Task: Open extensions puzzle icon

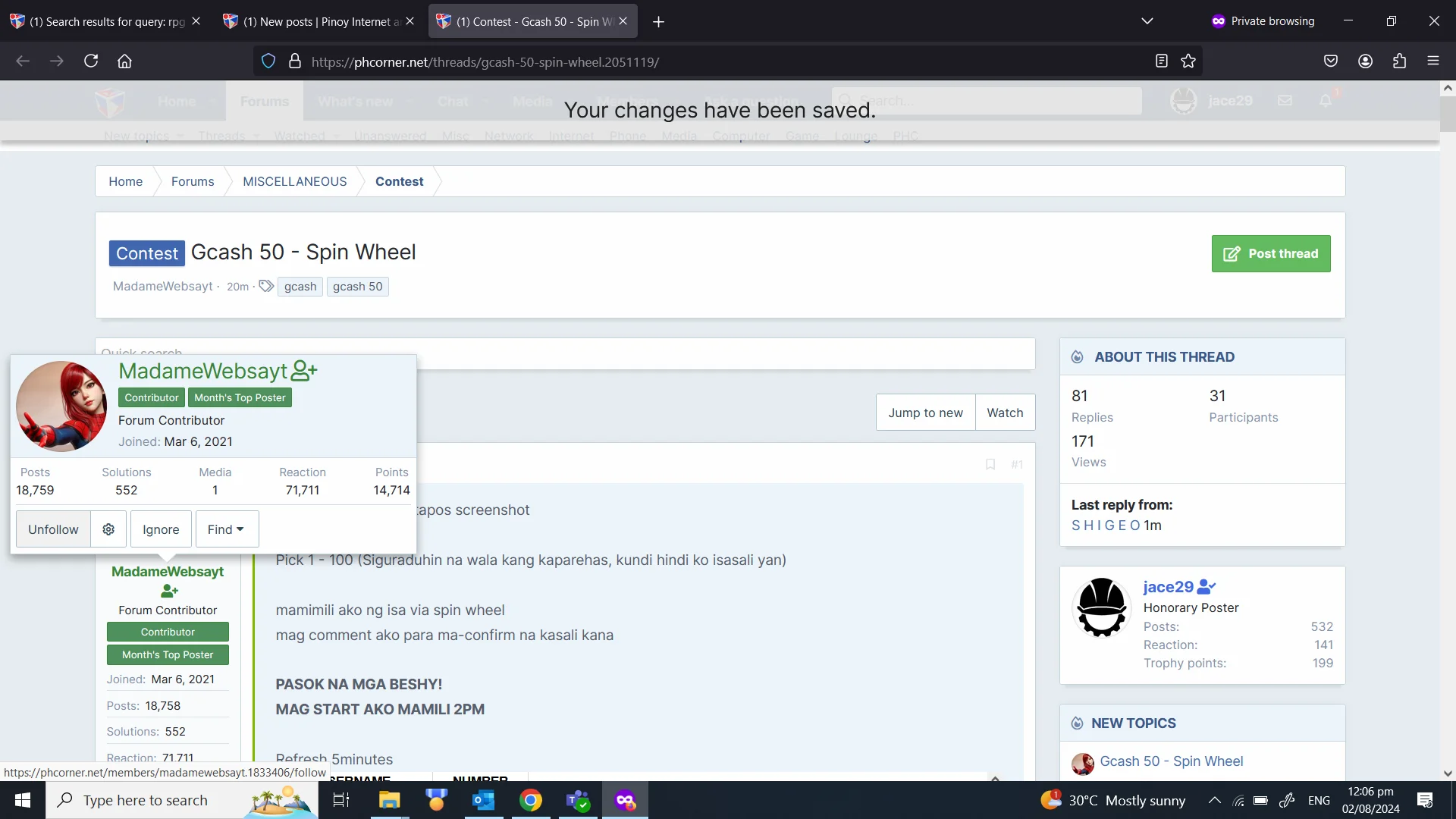Action: point(1399,61)
